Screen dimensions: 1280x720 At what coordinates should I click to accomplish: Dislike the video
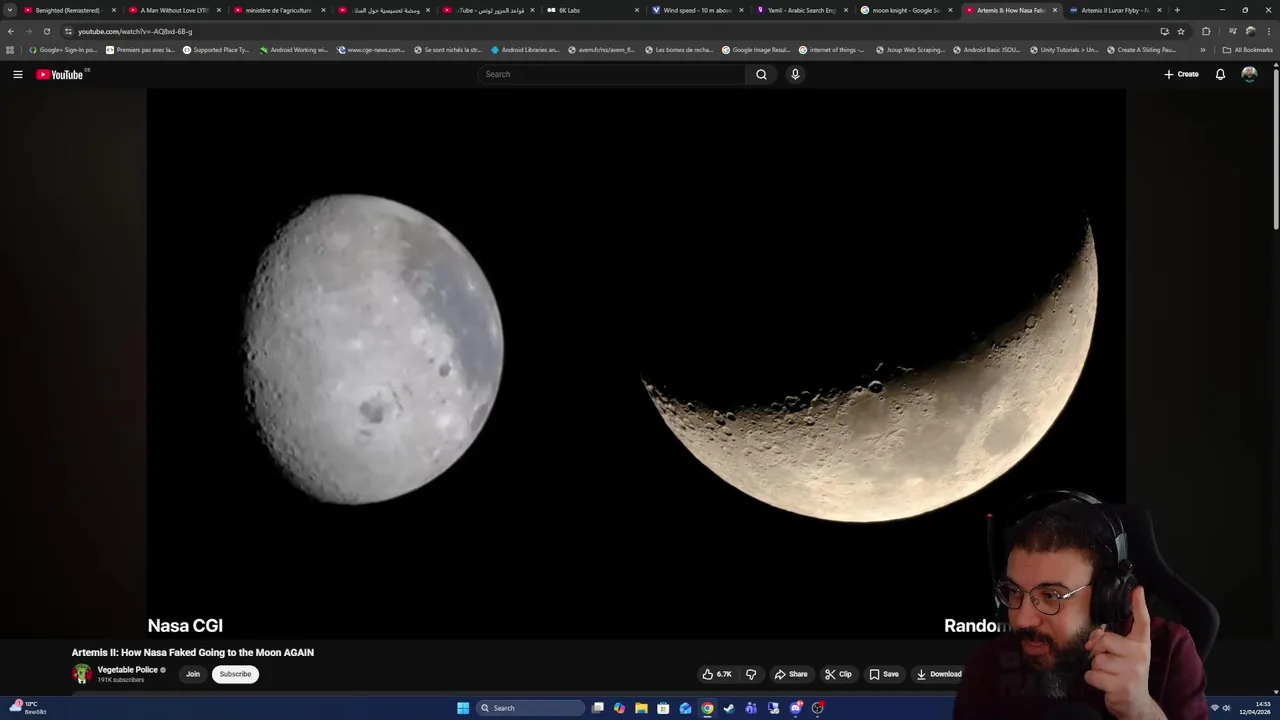[751, 674]
